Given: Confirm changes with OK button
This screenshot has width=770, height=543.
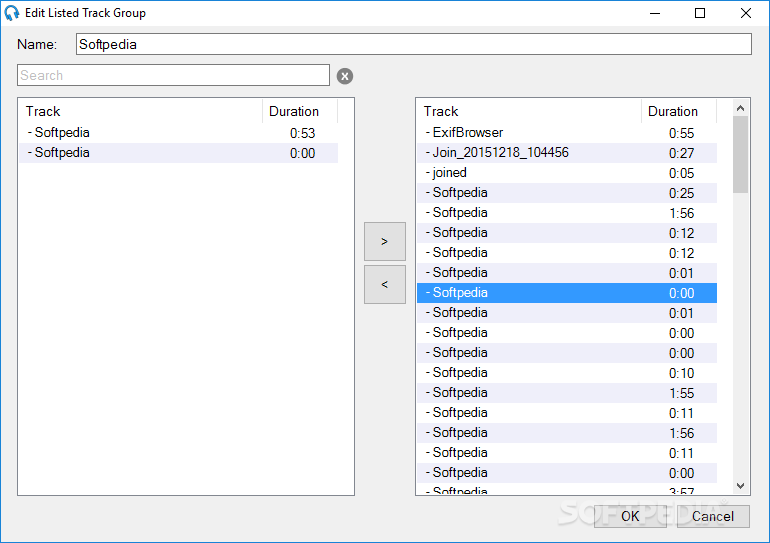Looking at the screenshot, I should [630, 516].
